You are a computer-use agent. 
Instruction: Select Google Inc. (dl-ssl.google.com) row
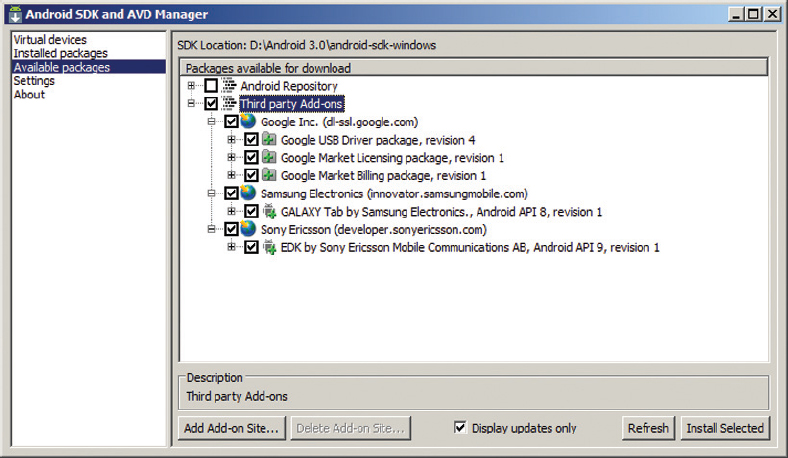(x=339, y=122)
